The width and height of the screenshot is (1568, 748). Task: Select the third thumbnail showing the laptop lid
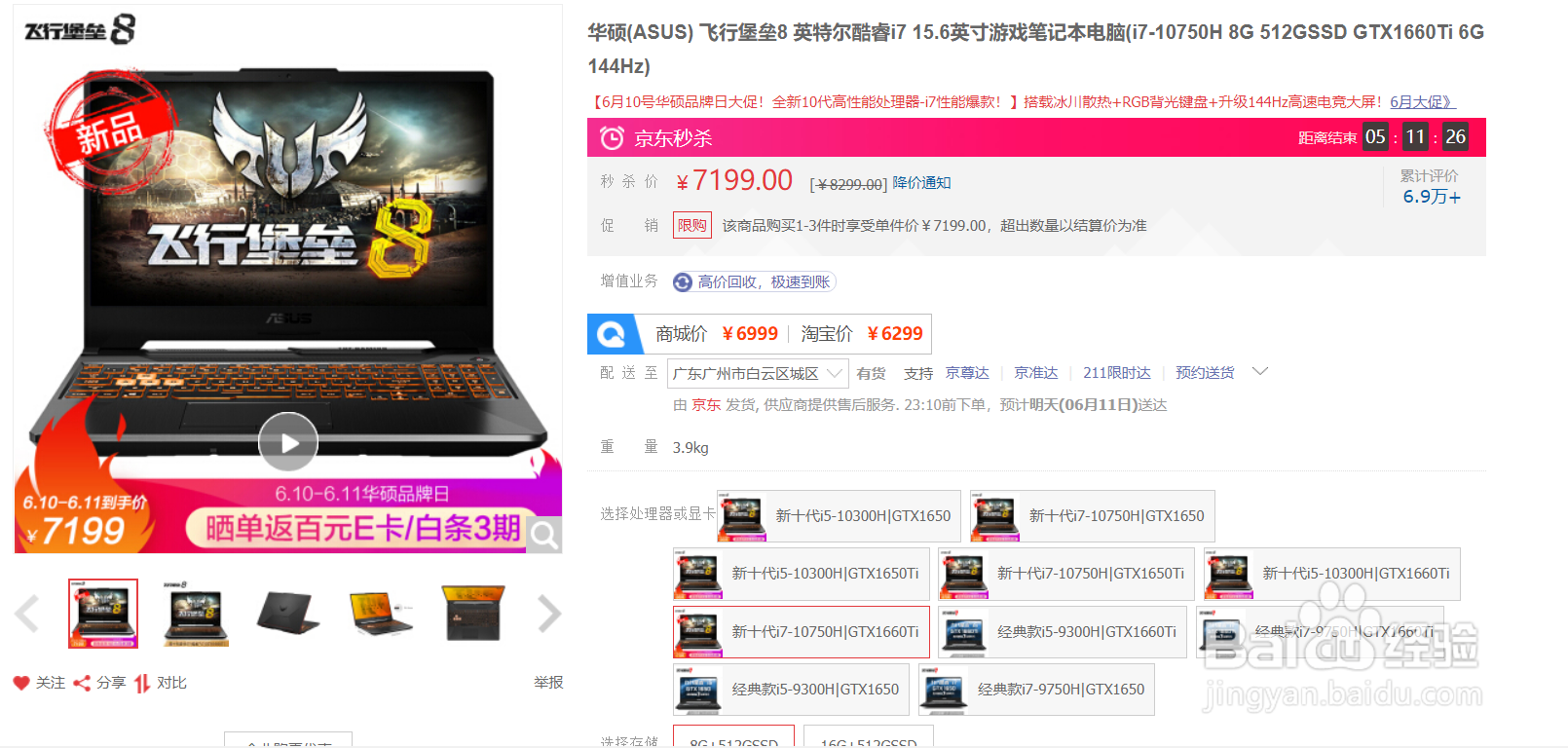(x=287, y=614)
